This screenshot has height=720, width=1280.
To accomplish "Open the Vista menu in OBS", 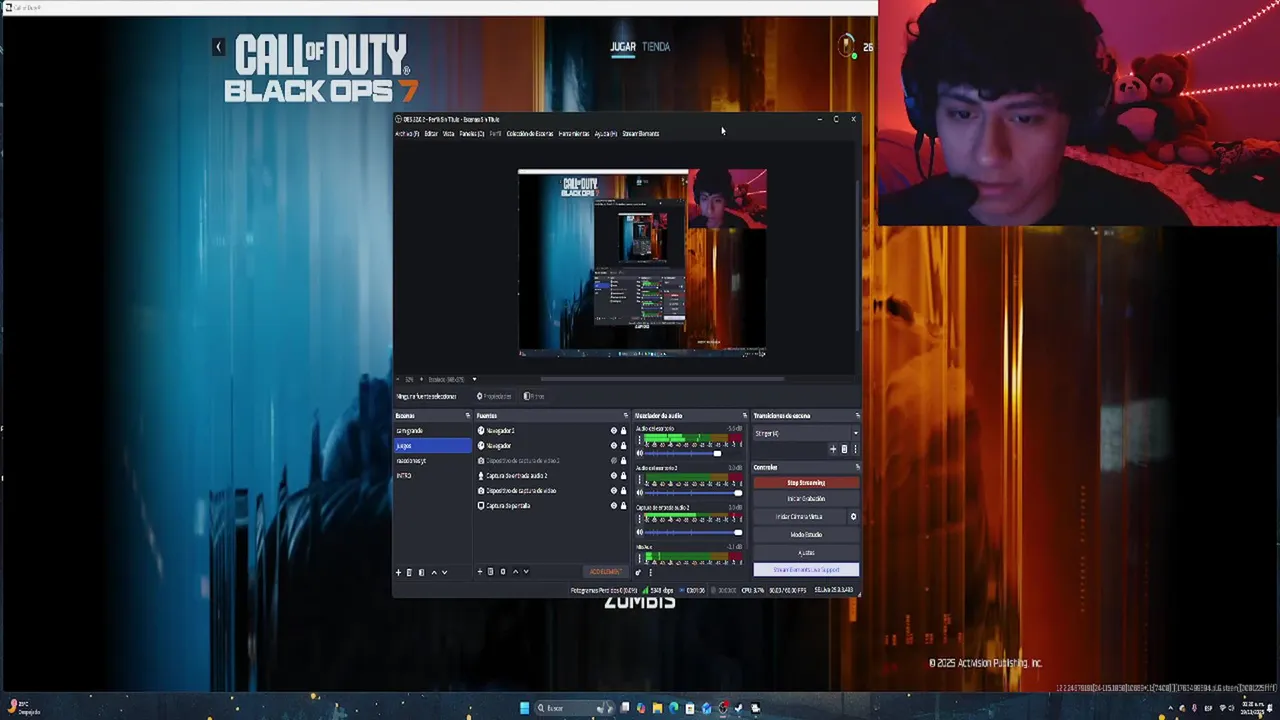I will point(449,133).
